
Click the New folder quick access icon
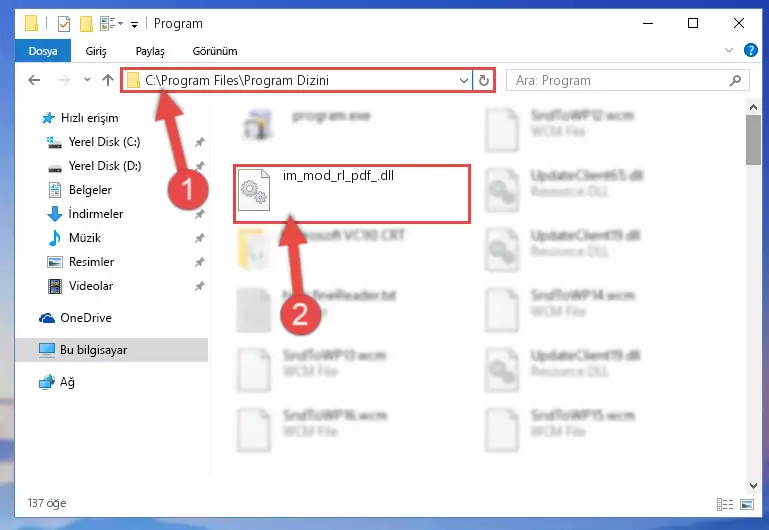[86, 23]
